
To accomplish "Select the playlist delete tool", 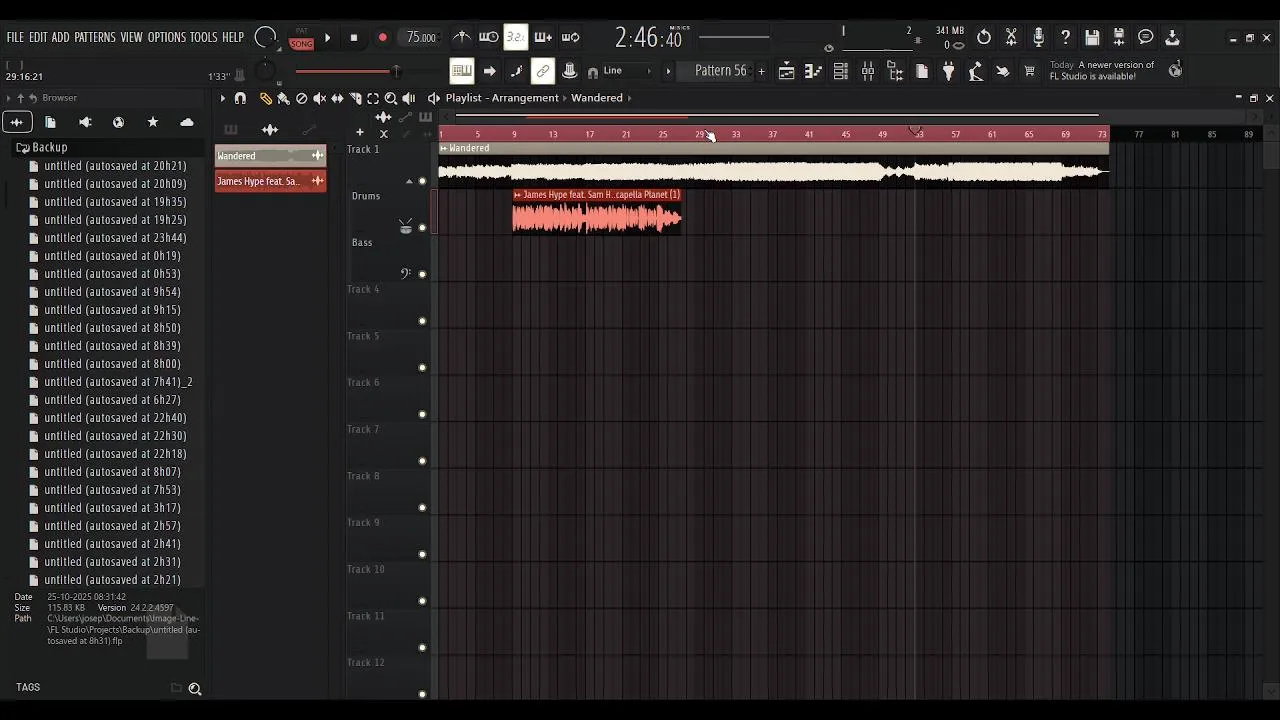I will coord(302,98).
